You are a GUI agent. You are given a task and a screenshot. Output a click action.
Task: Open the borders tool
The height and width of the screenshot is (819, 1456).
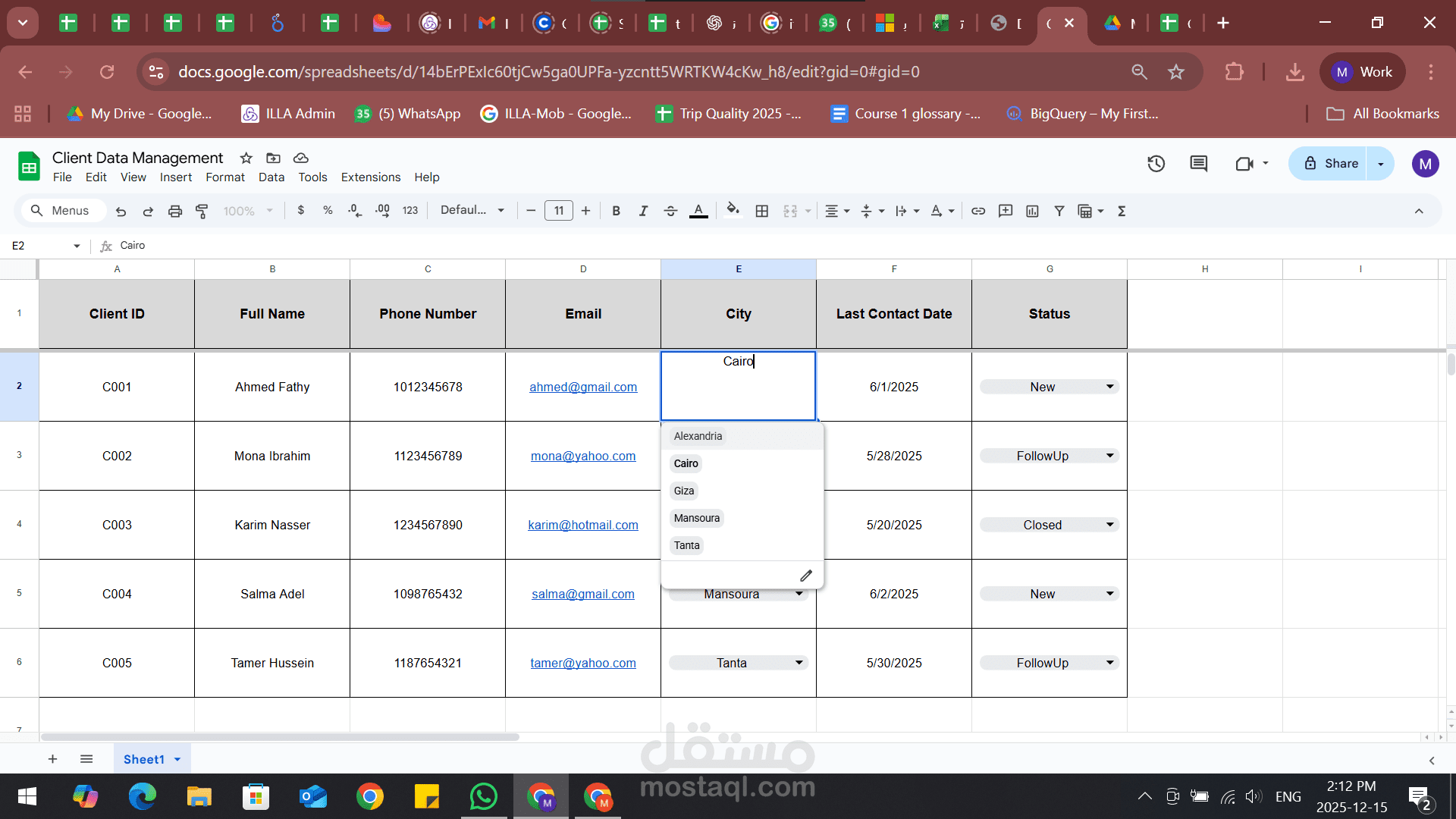point(762,211)
